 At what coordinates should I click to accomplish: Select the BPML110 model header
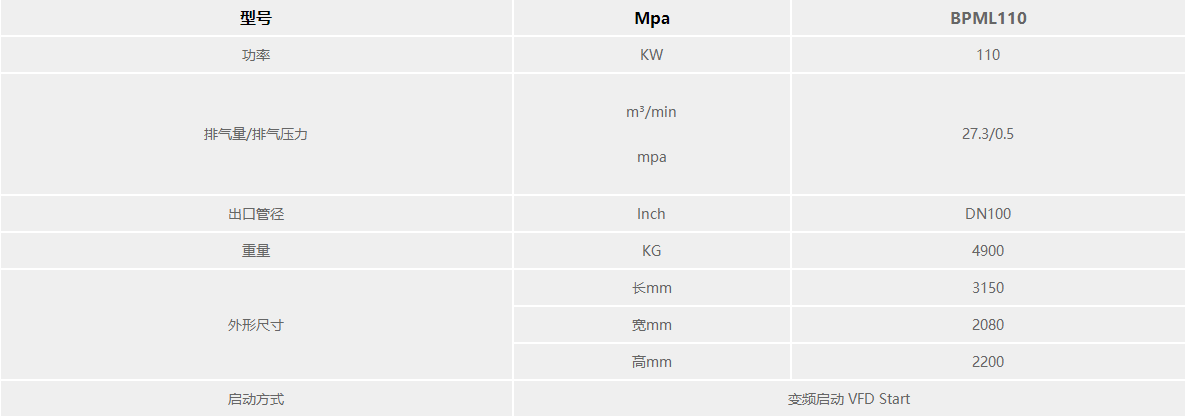point(988,18)
